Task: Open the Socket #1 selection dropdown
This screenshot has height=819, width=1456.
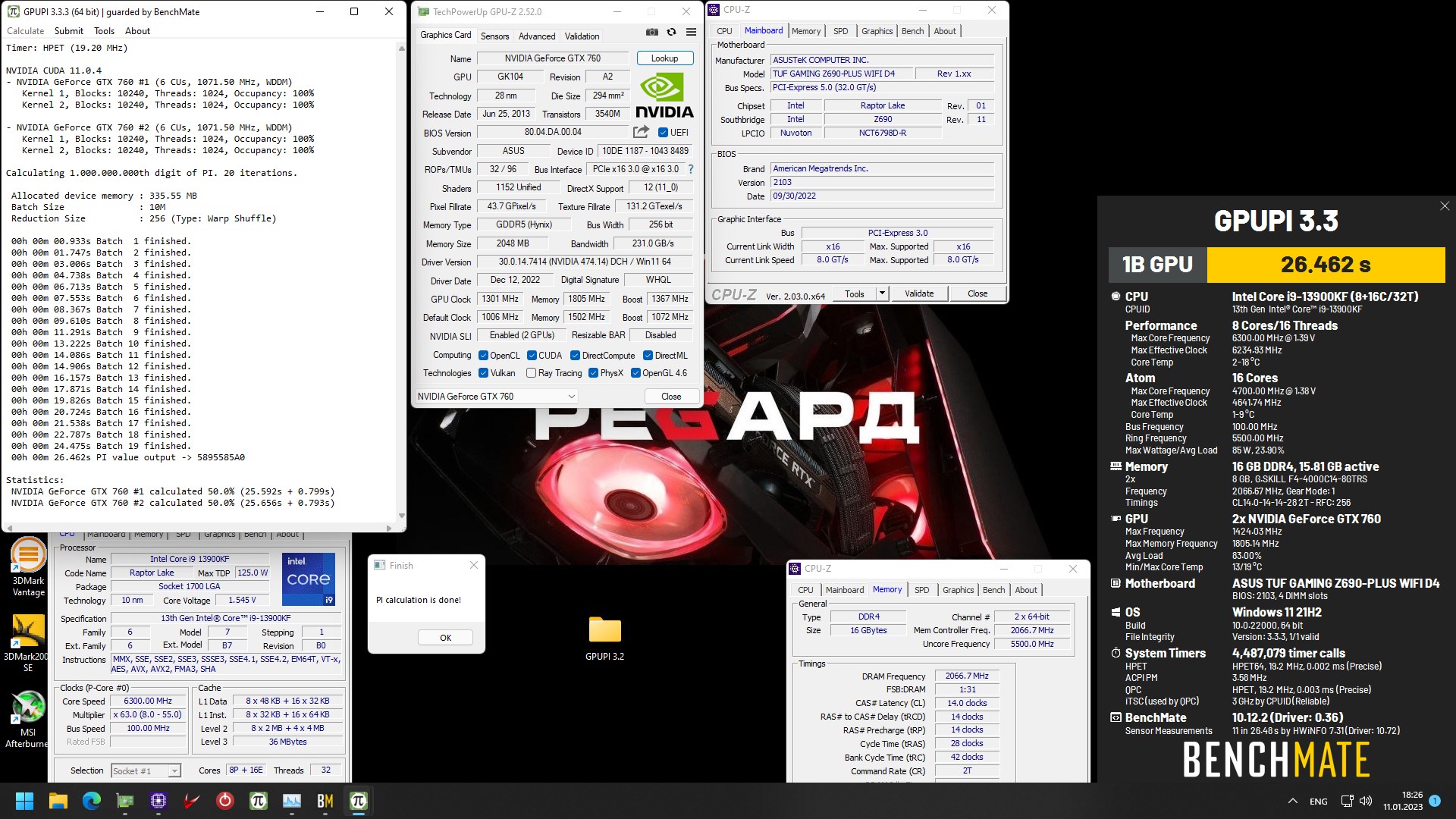Action: click(x=146, y=770)
